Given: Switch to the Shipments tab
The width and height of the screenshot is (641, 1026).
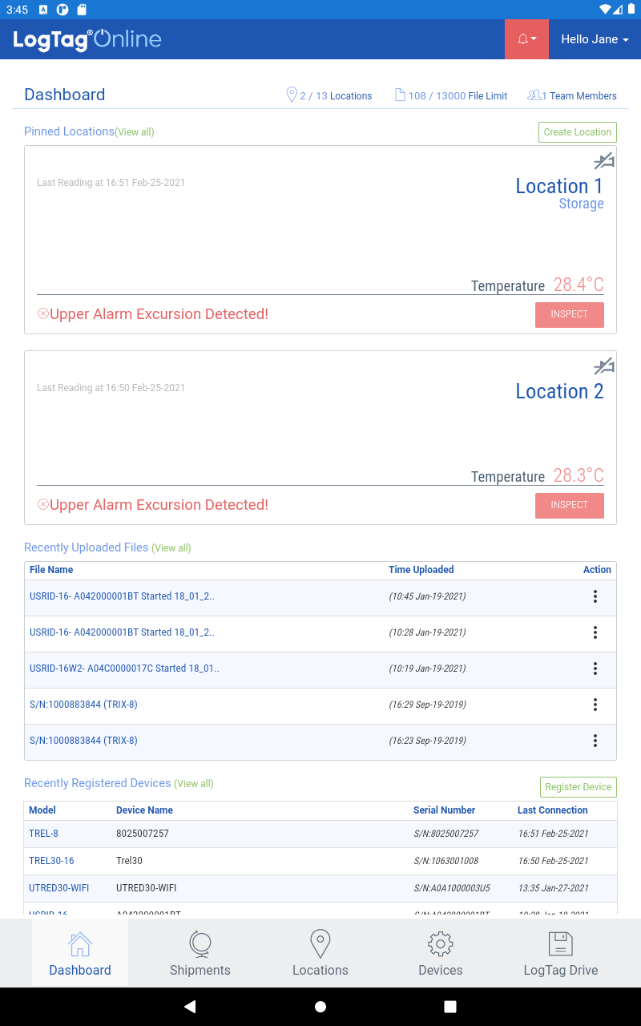Looking at the screenshot, I should [200, 953].
